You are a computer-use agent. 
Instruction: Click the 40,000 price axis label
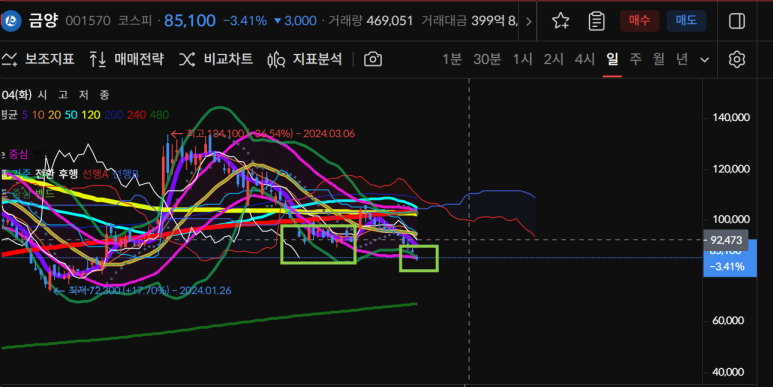point(728,372)
